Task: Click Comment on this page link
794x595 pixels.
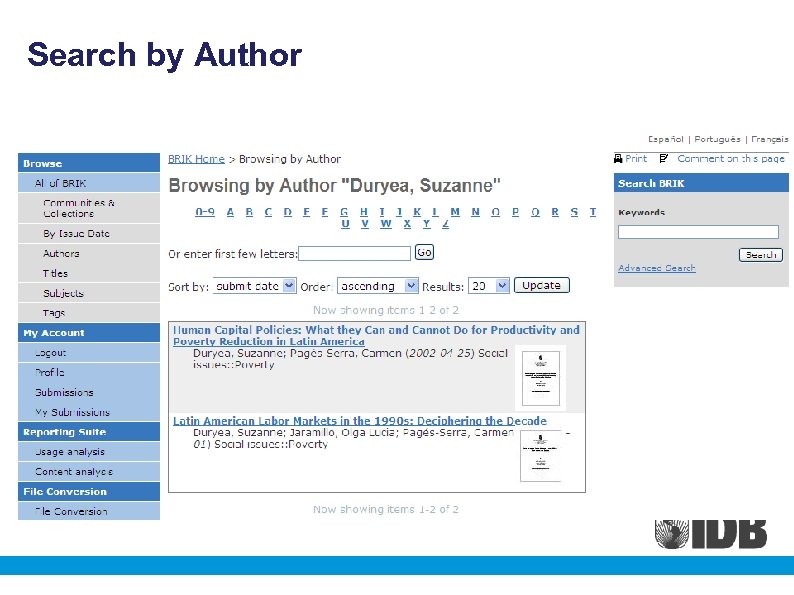Action: (731, 159)
